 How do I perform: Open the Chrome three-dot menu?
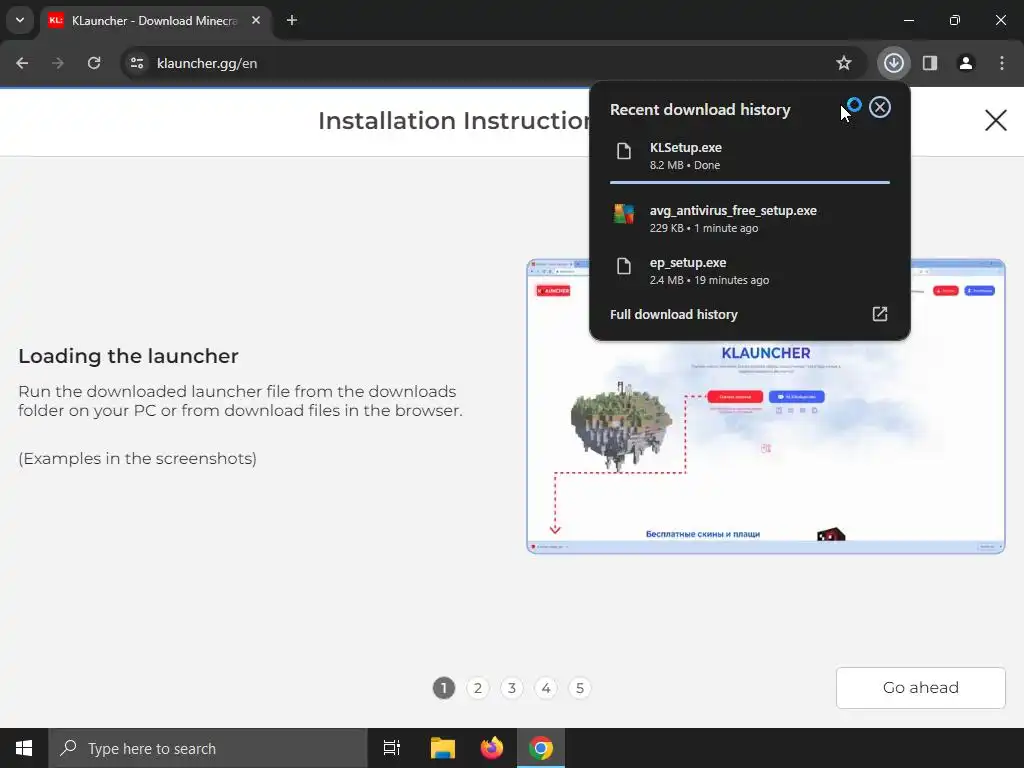coord(1002,63)
